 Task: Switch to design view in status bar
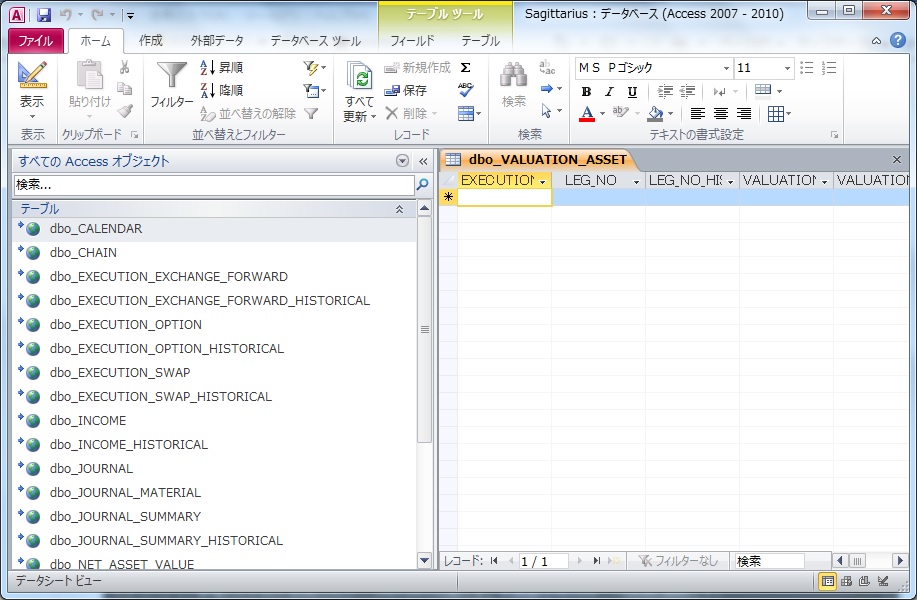pos(882,581)
